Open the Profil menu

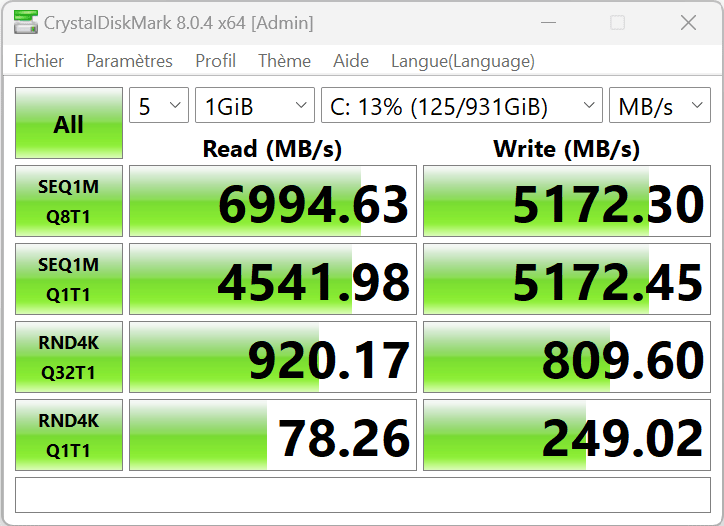tap(215, 61)
